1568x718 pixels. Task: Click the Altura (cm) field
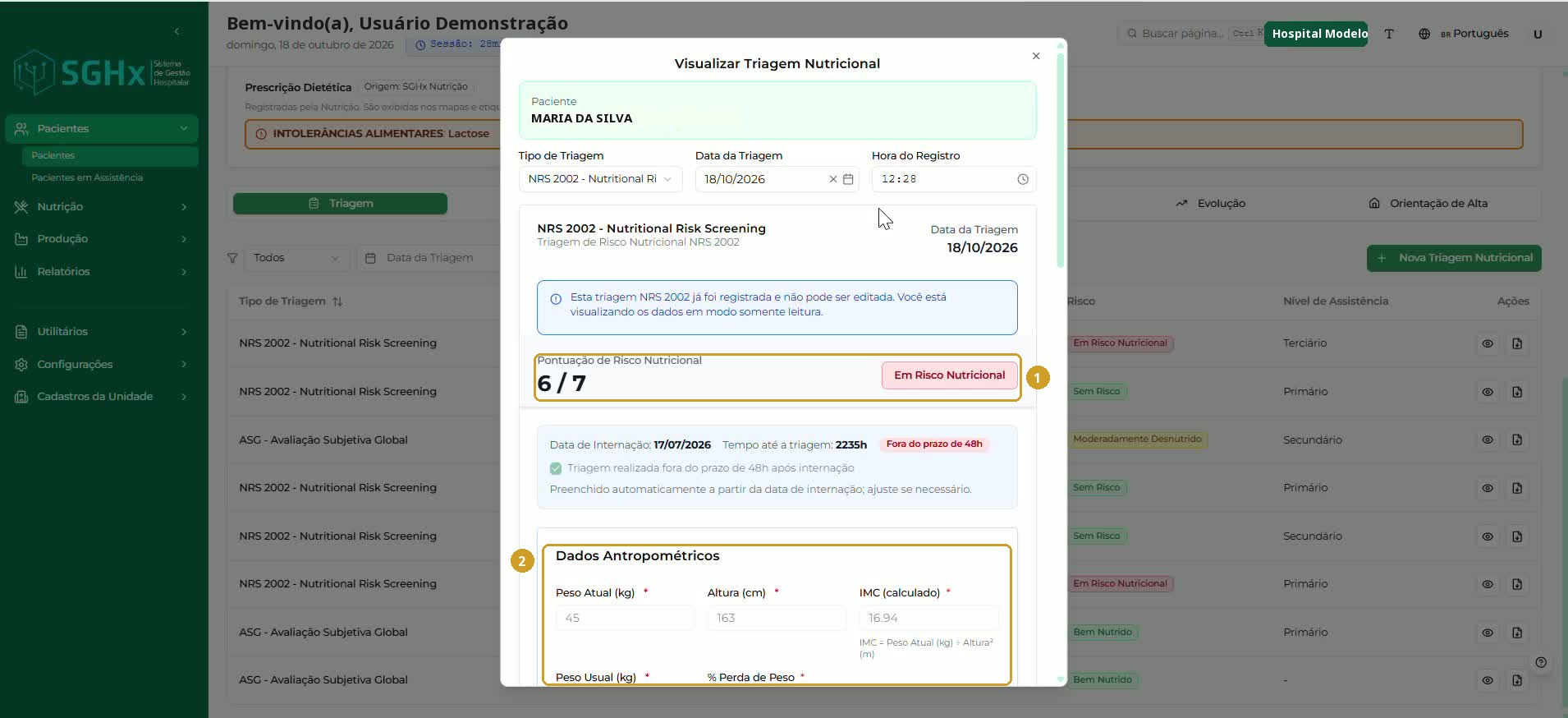[x=777, y=618]
